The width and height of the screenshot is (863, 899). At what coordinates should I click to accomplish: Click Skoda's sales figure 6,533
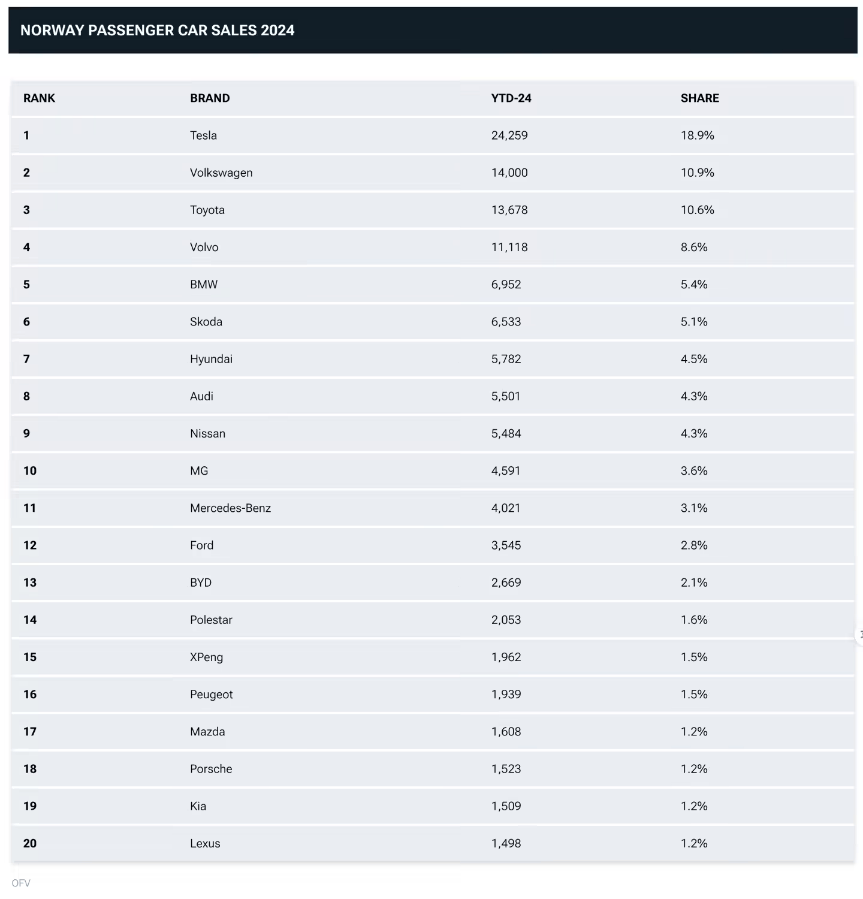coord(506,322)
